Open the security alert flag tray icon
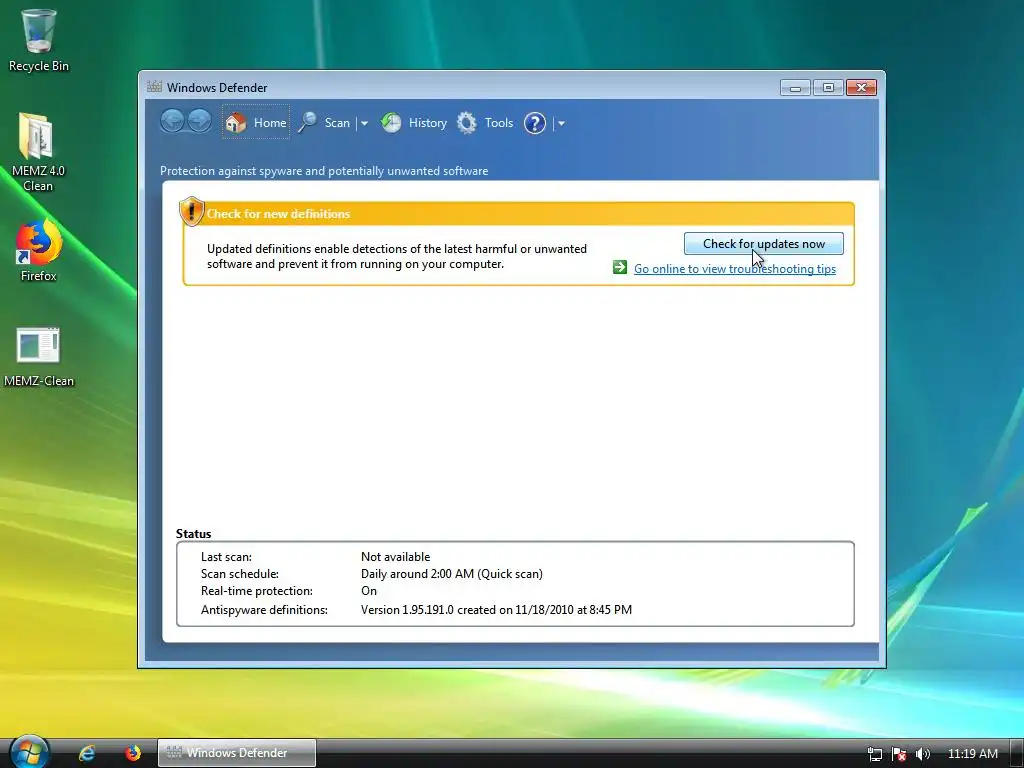The width and height of the screenshot is (1024, 768). click(x=899, y=754)
